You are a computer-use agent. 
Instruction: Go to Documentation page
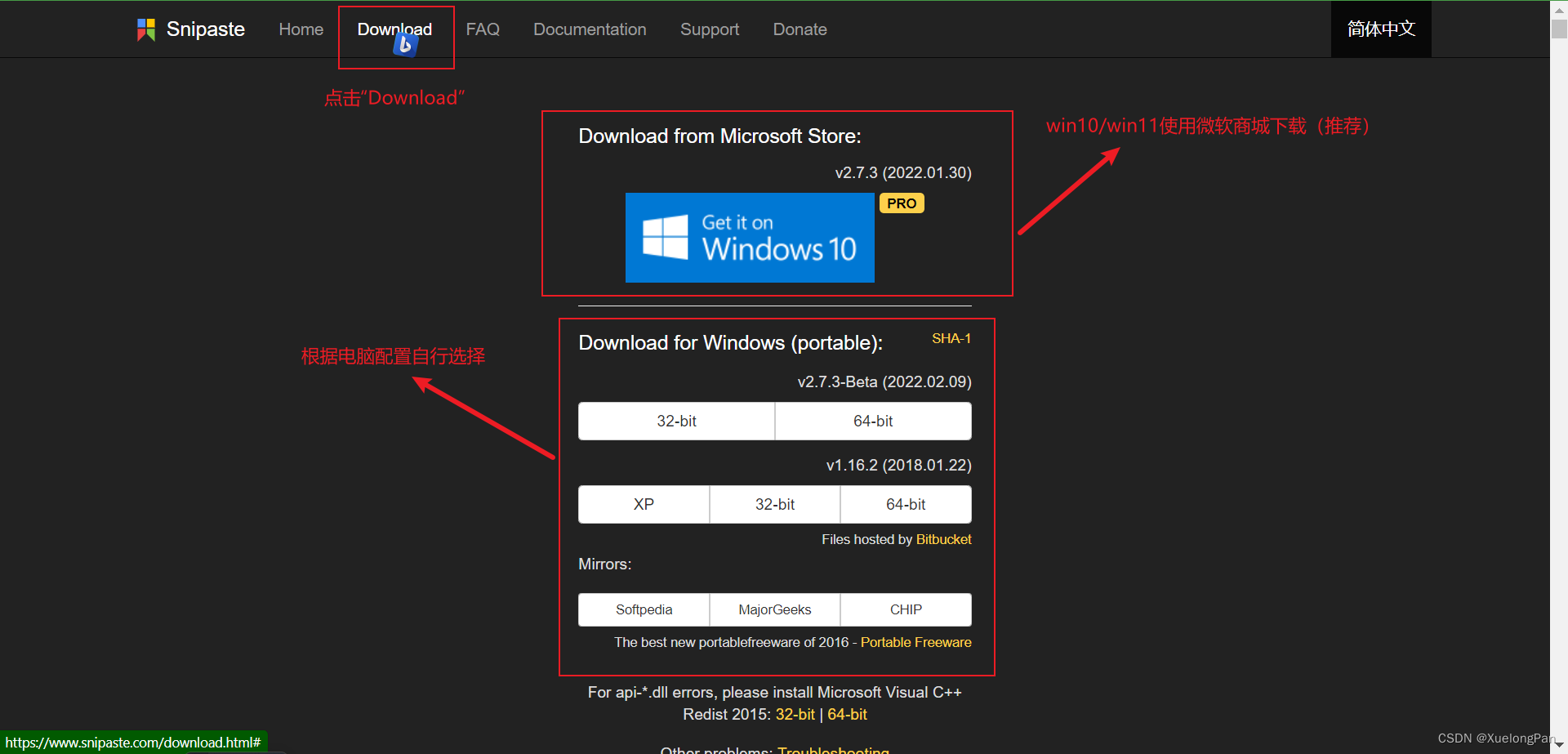pyautogui.click(x=590, y=29)
